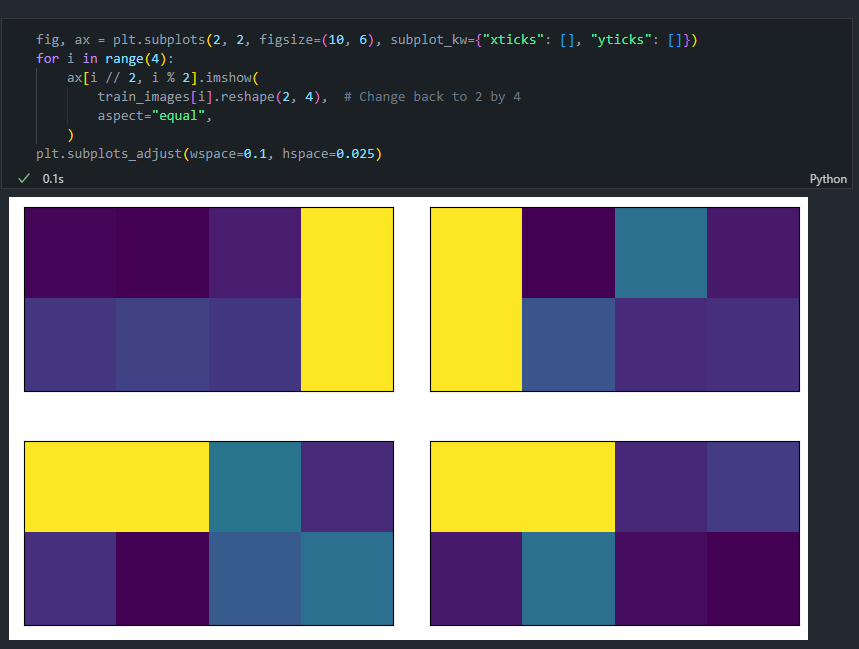The image size is (859, 649).
Task: Click the top-right subplot image
Action: pyautogui.click(x=614, y=298)
